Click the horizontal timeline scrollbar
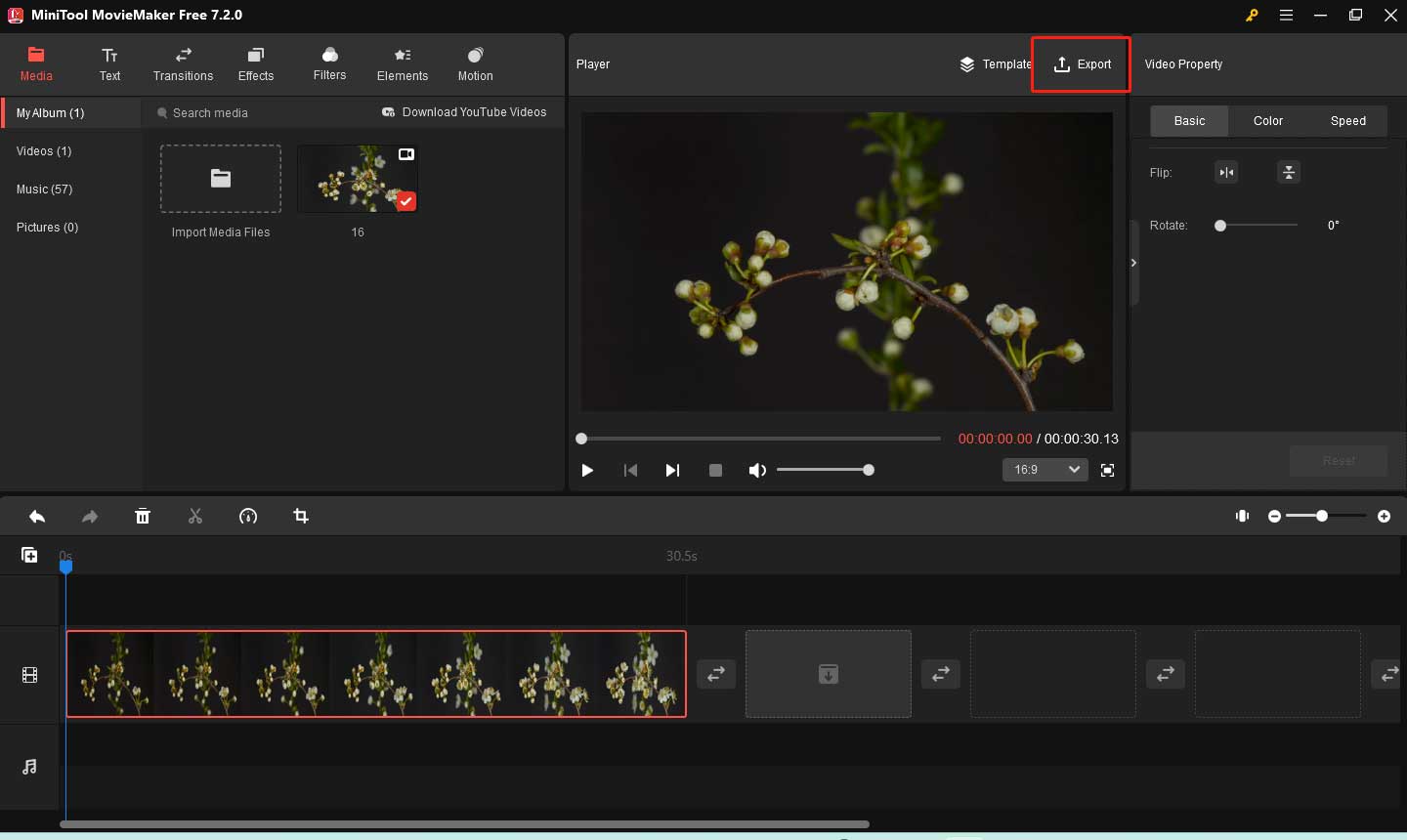1407x840 pixels. point(464,824)
